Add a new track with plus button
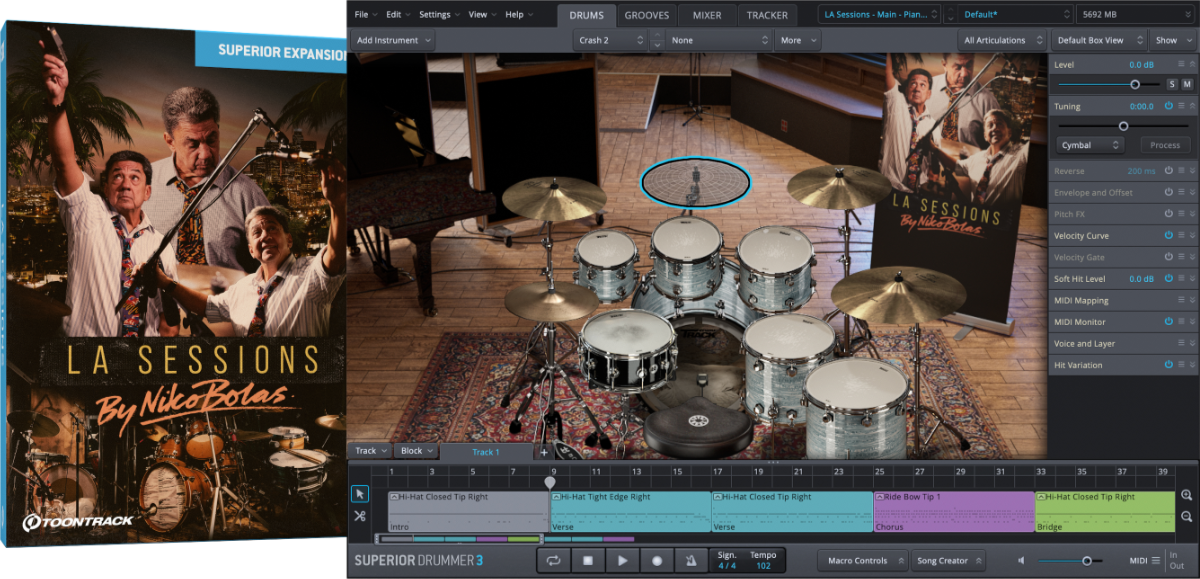 point(544,452)
